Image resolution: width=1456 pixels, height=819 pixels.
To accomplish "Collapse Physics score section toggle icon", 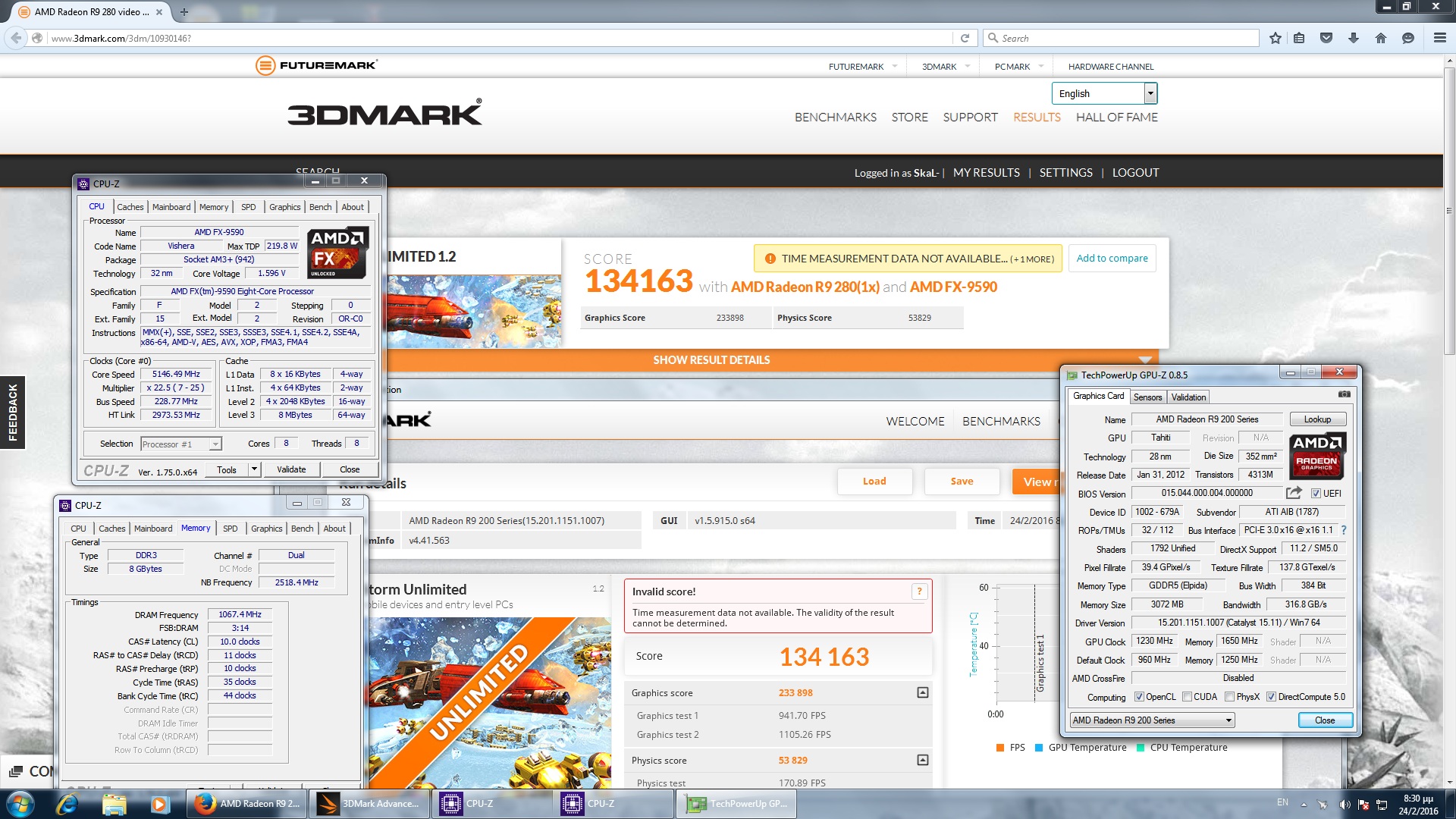I will [x=923, y=760].
